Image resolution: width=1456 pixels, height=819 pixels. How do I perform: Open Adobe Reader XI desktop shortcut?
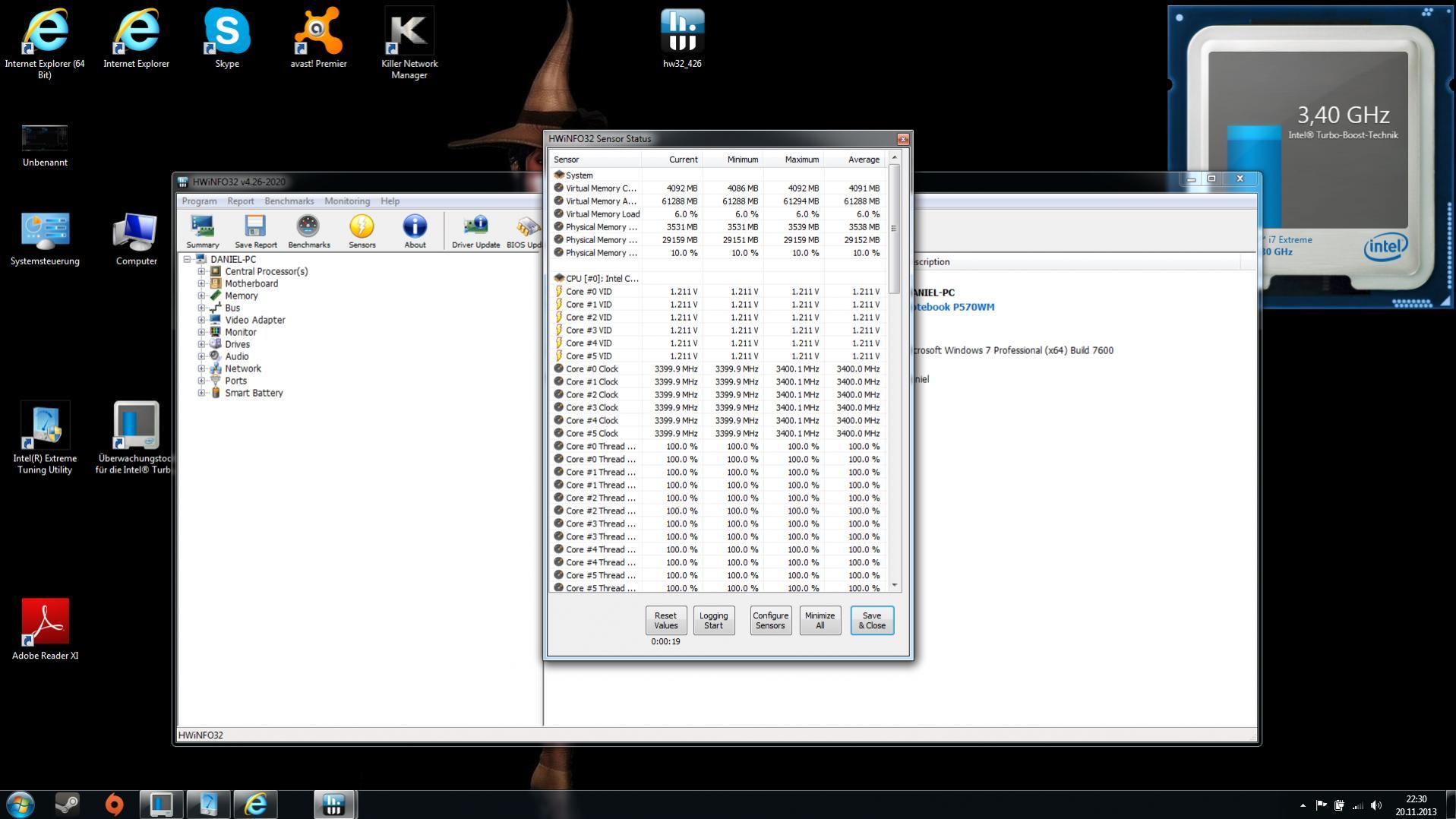(x=45, y=629)
